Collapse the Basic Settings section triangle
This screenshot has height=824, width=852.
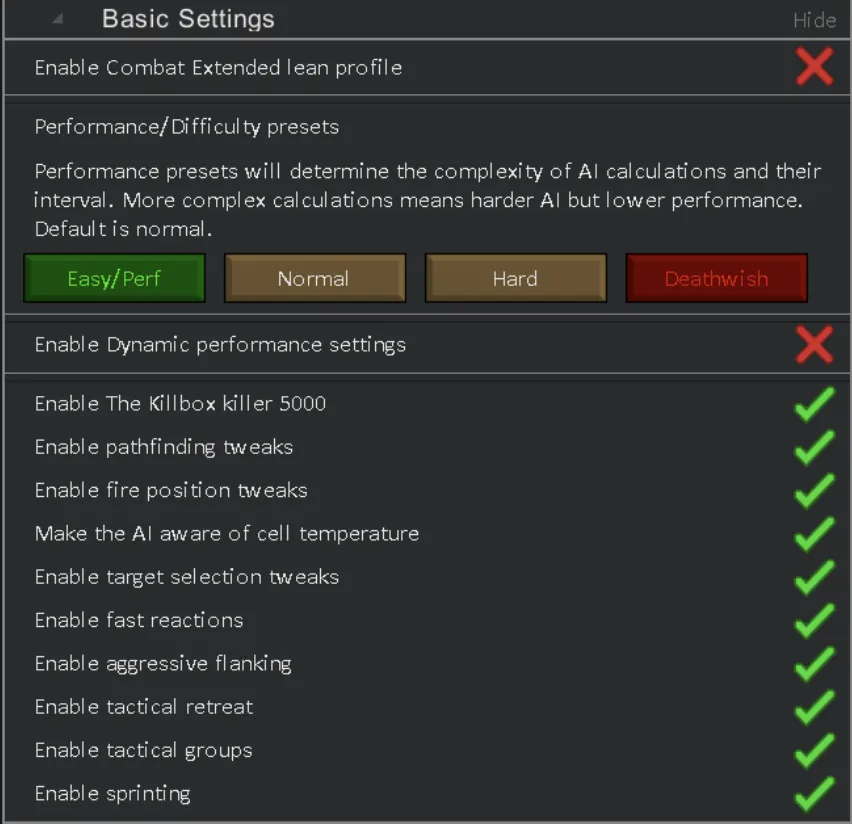coord(58,19)
